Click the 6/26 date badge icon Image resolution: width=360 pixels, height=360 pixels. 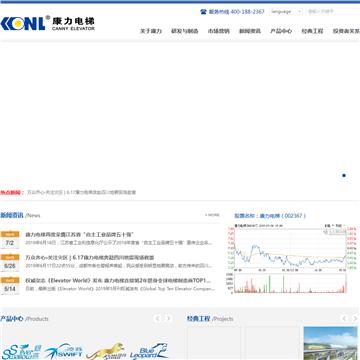pyautogui.click(x=10, y=262)
